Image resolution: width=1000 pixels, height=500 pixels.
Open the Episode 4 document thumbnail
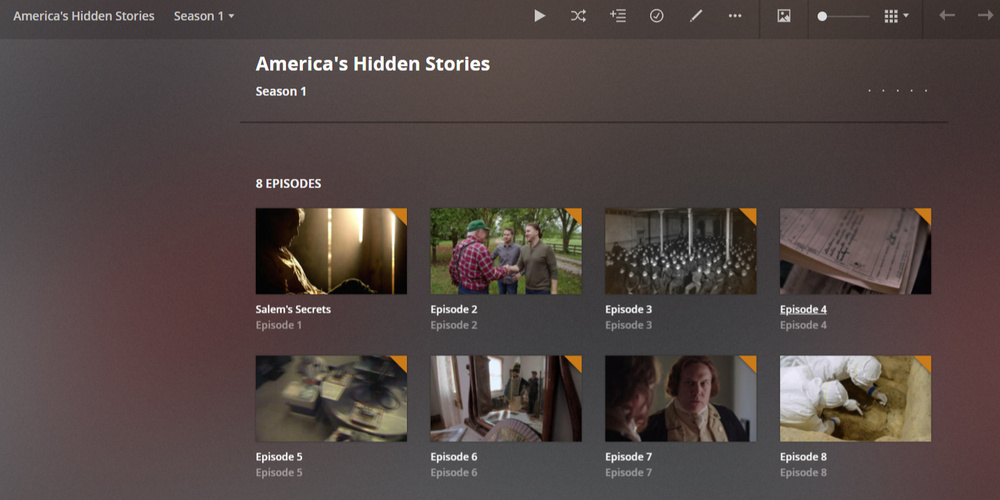(855, 251)
